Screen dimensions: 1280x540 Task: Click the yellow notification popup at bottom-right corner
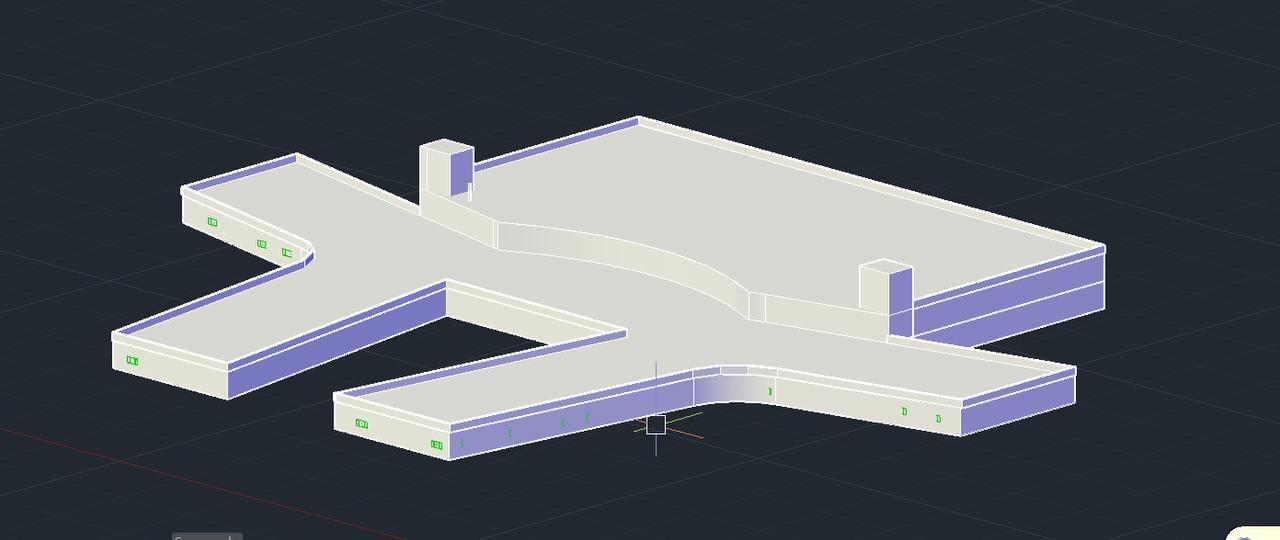[1256, 534]
